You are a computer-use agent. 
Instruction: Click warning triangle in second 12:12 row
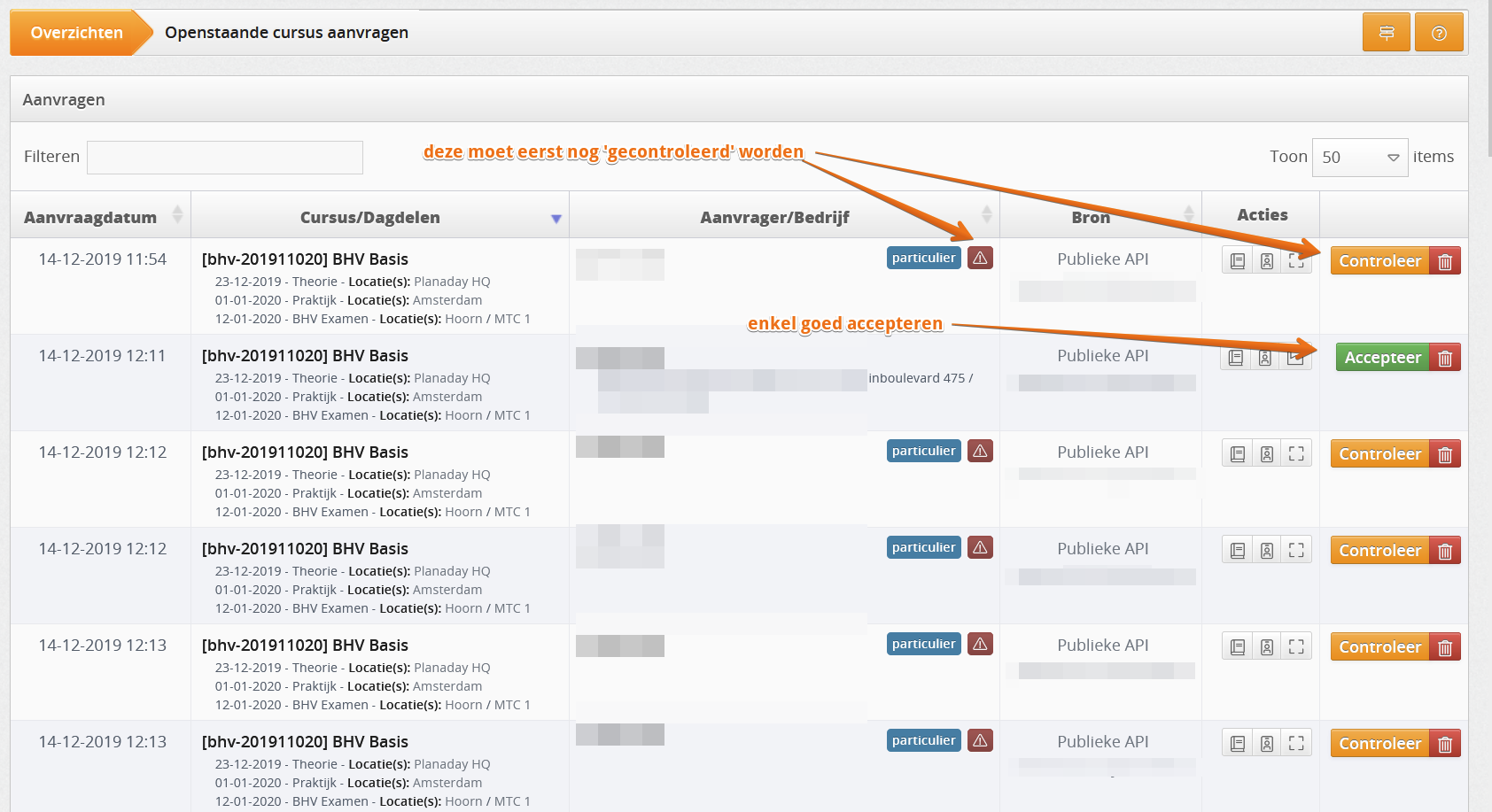980,547
